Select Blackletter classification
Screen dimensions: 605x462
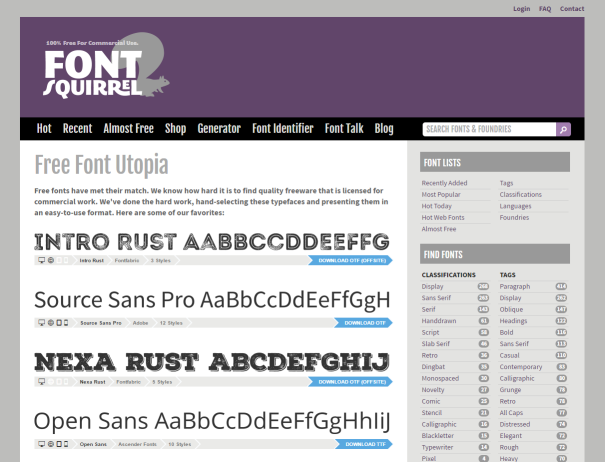pos(438,436)
